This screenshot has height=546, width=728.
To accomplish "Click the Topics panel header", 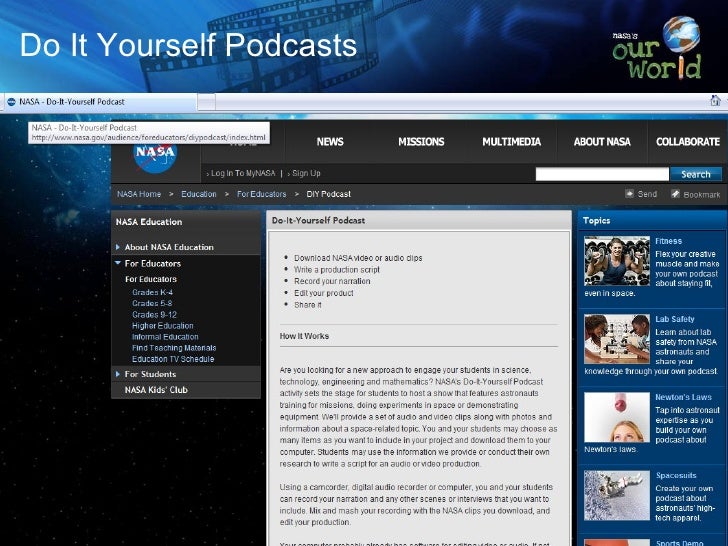I will [x=651, y=221].
